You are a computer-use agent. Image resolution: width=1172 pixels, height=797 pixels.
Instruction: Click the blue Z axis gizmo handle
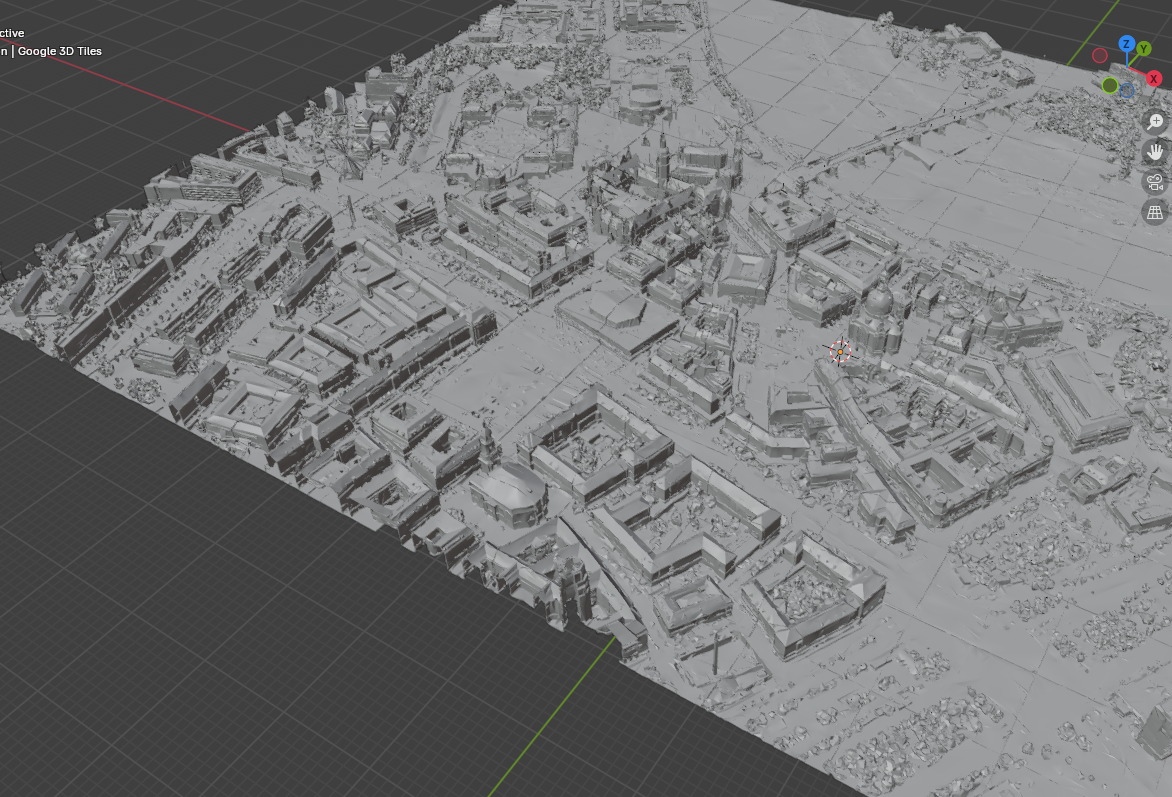pos(1127,45)
